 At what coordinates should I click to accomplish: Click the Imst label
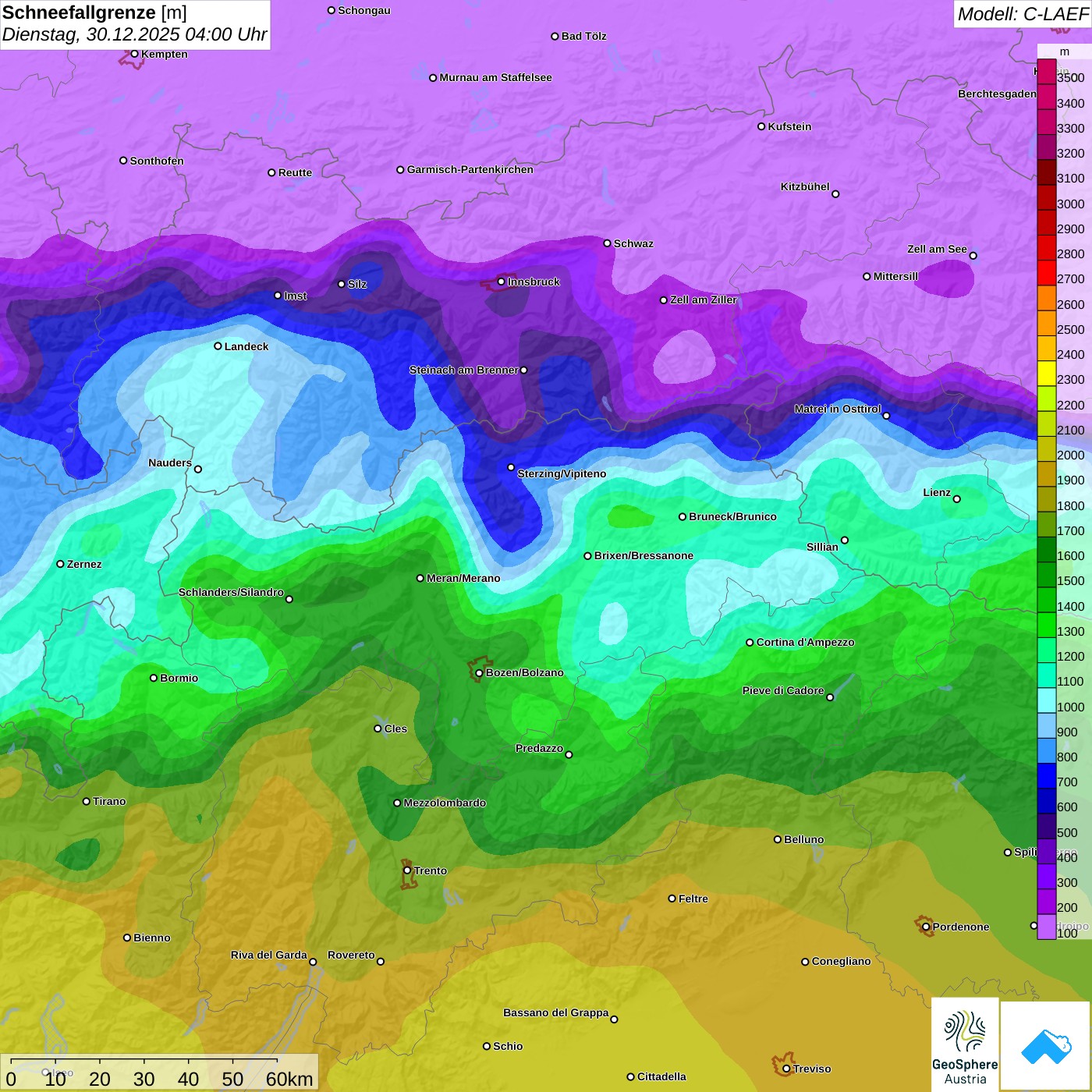click(296, 296)
